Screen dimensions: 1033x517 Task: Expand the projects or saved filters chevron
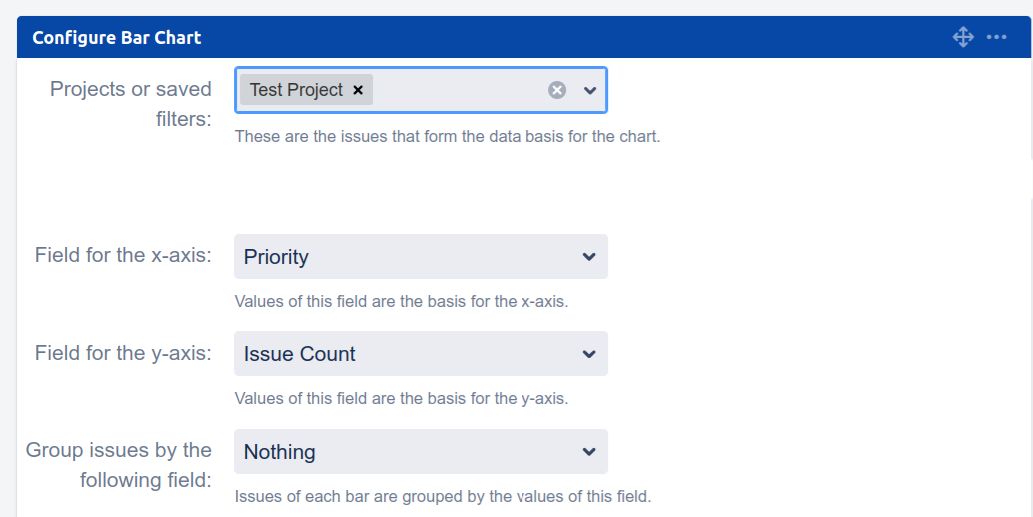point(590,90)
